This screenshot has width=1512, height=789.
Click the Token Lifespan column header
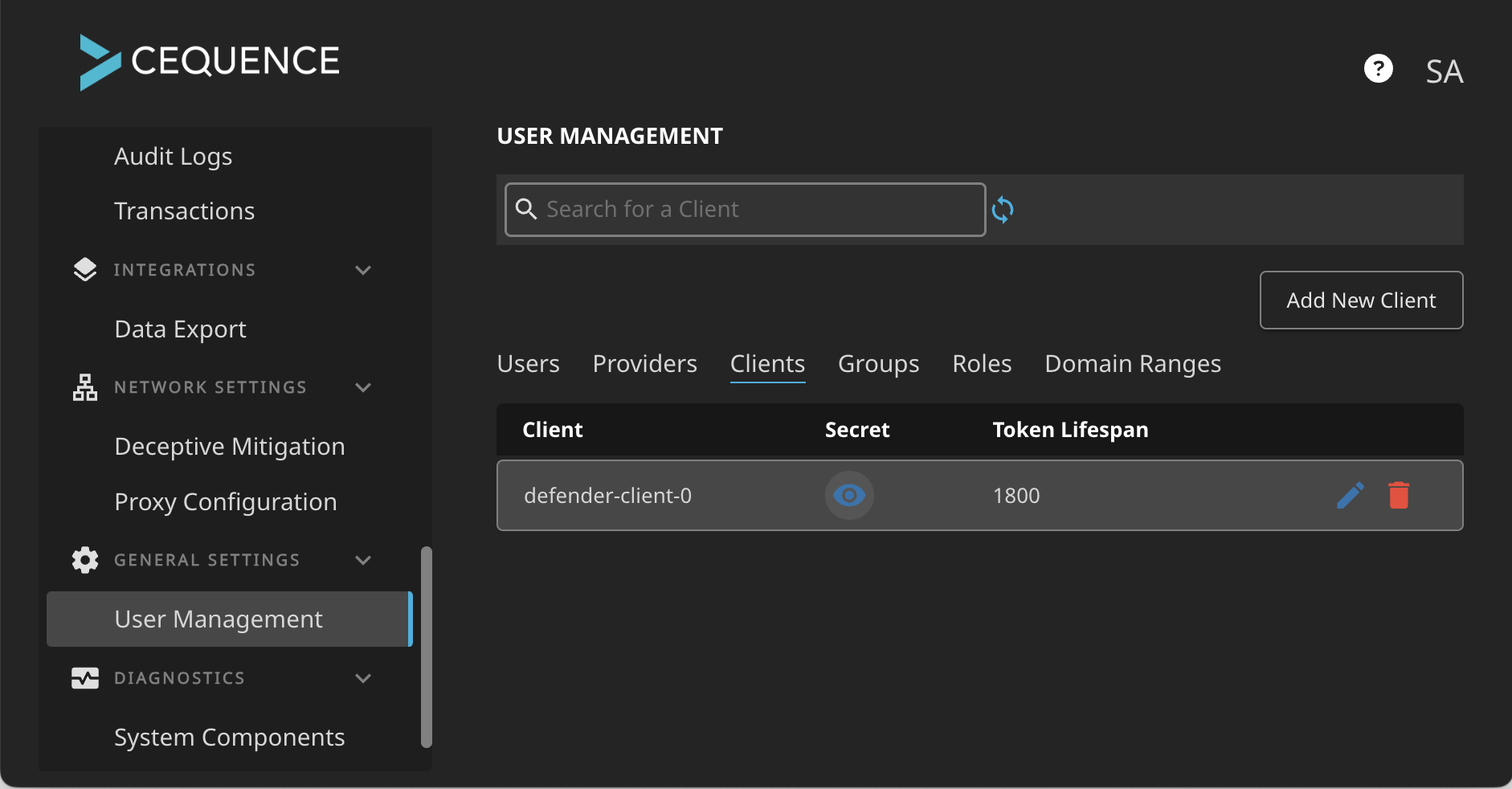click(x=1070, y=430)
